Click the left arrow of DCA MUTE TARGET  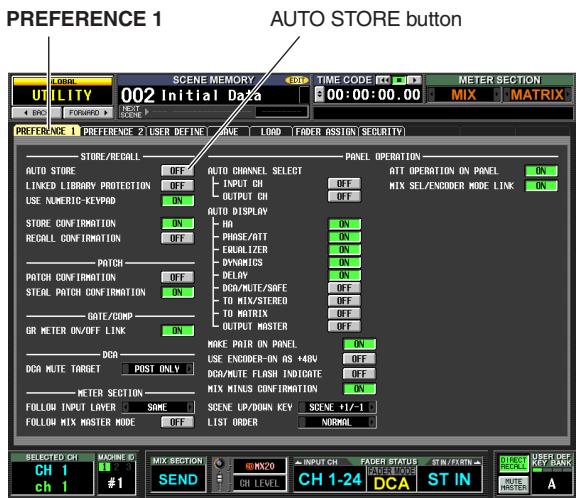(x=126, y=369)
